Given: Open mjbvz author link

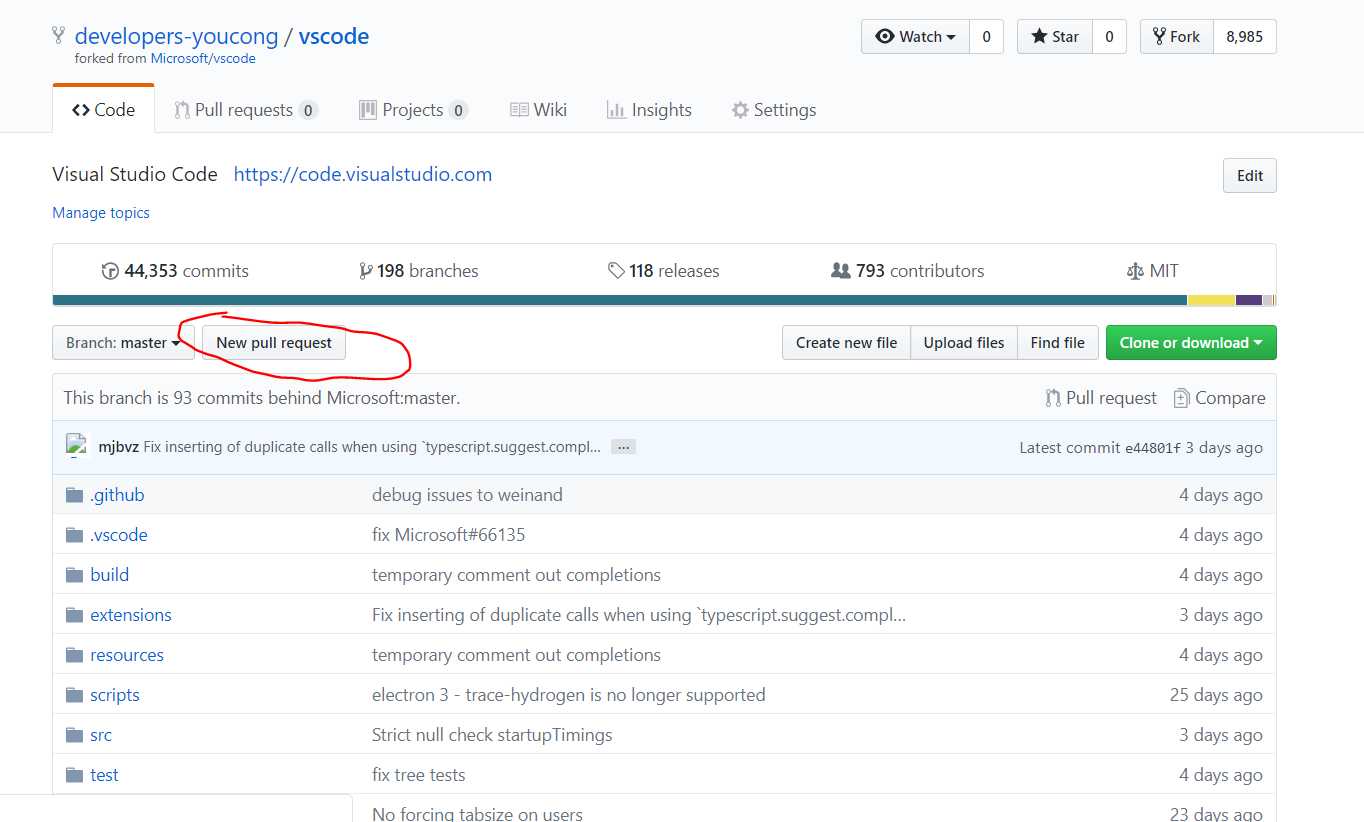Looking at the screenshot, I should coord(118,447).
